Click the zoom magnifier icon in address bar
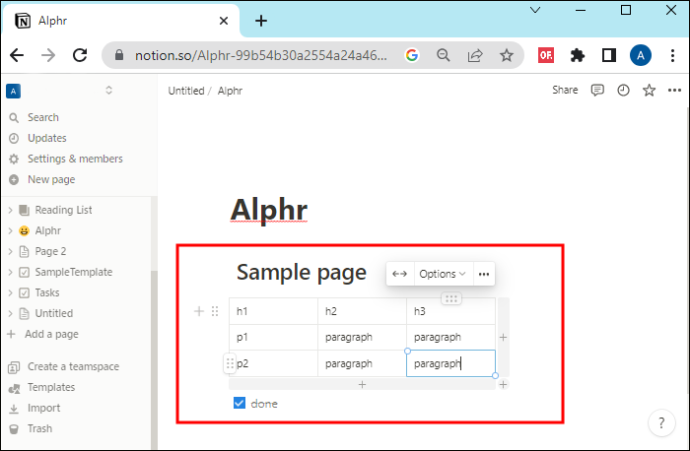This screenshot has width=690, height=451. pyautogui.click(x=443, y=55)
